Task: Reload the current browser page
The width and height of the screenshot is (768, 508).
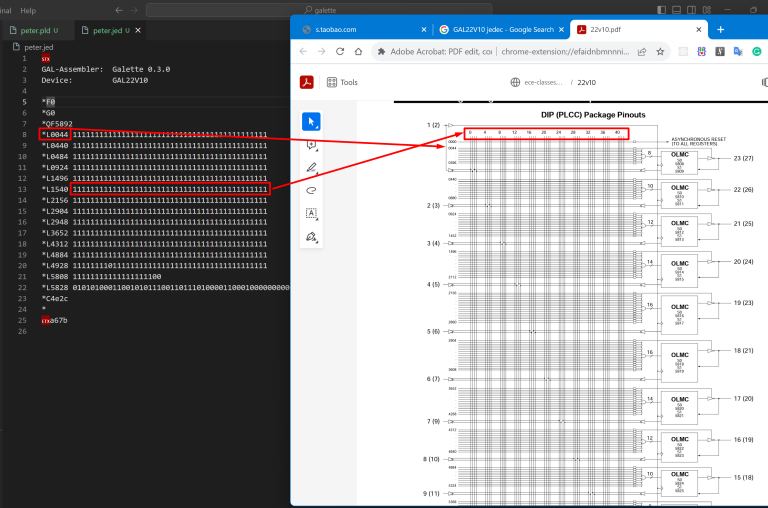Action: pos(340,51)
